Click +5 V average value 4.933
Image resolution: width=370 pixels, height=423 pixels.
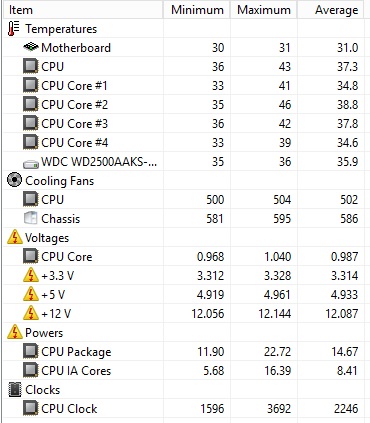point(345,295)
